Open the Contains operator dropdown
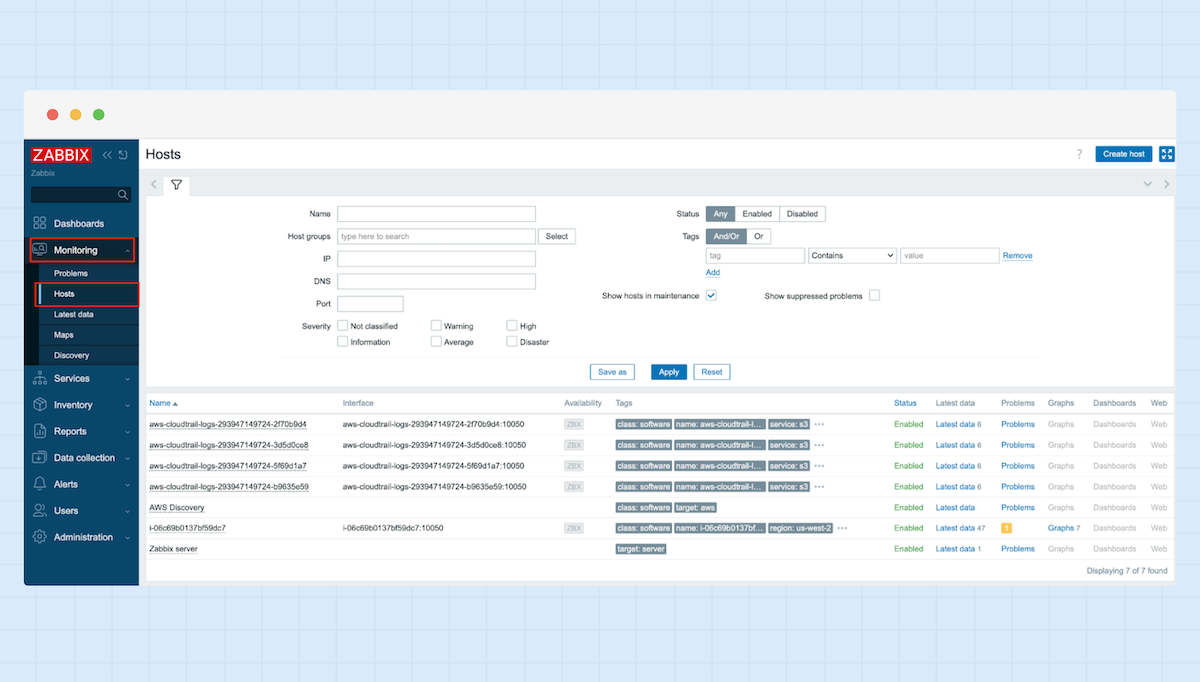This screenshot has width=1200, height=682. point(852,255)
